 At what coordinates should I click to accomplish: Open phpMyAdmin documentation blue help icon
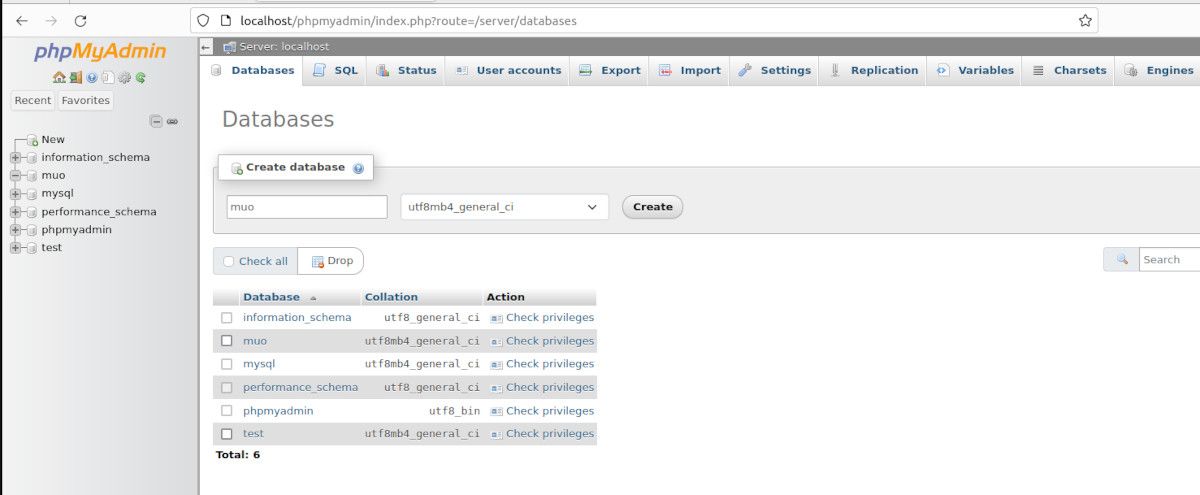click(x=92, y=77)
